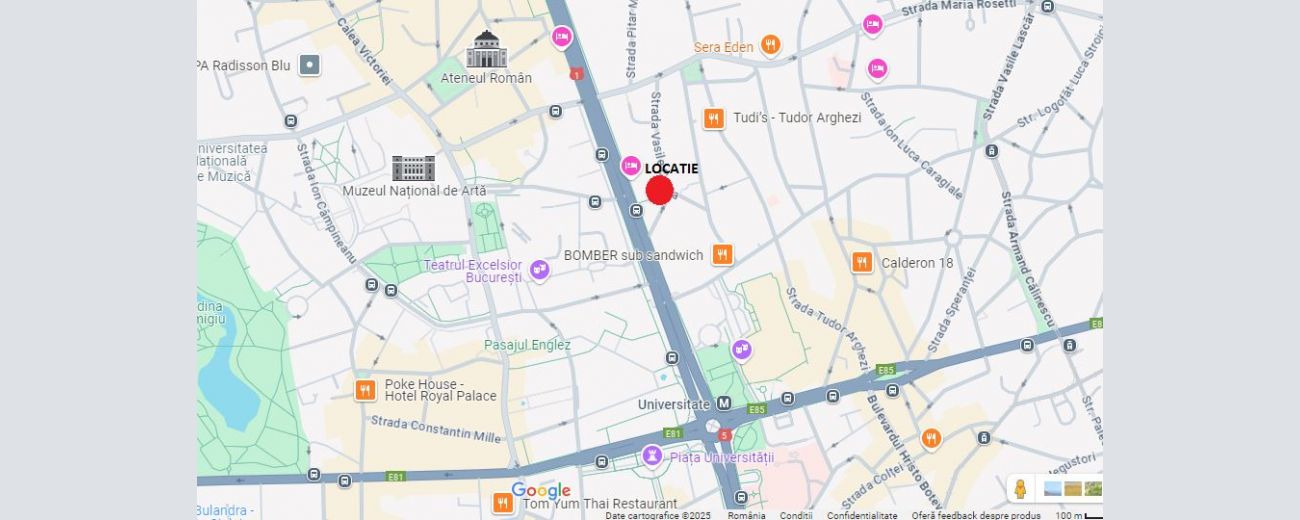
Task: Select the Calderon 18 restaurant icon
Action: (x=862, y=263)
